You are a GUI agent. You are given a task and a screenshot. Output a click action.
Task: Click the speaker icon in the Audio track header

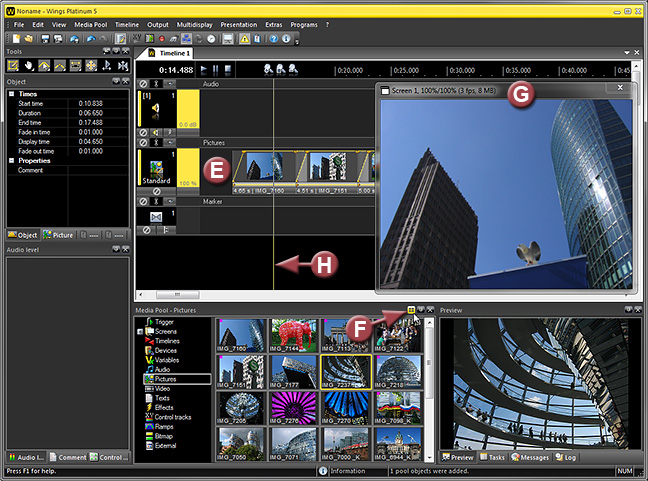click(x=155, y=109)
